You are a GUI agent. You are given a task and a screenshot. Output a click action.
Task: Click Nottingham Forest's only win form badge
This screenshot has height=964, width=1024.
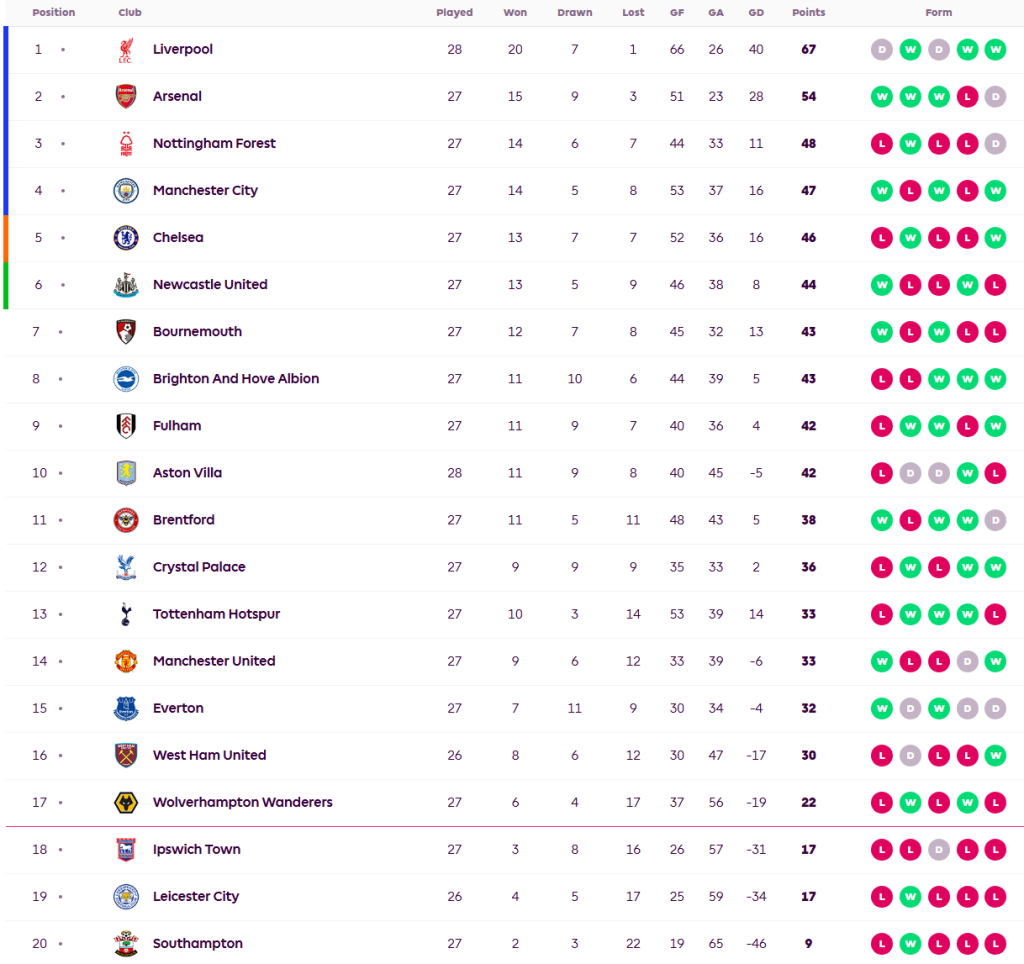pos(910,144)
